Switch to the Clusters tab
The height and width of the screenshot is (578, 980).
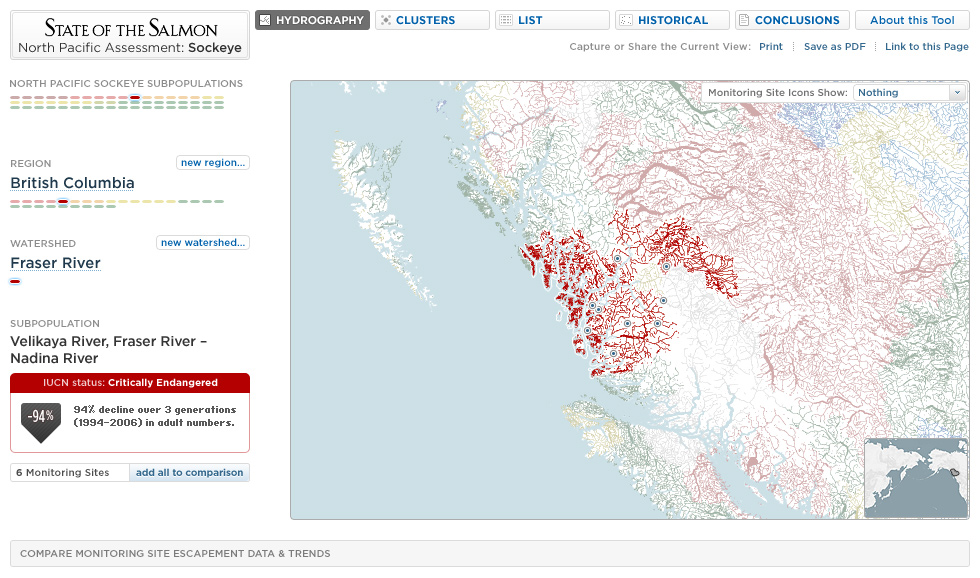(432, 20)
